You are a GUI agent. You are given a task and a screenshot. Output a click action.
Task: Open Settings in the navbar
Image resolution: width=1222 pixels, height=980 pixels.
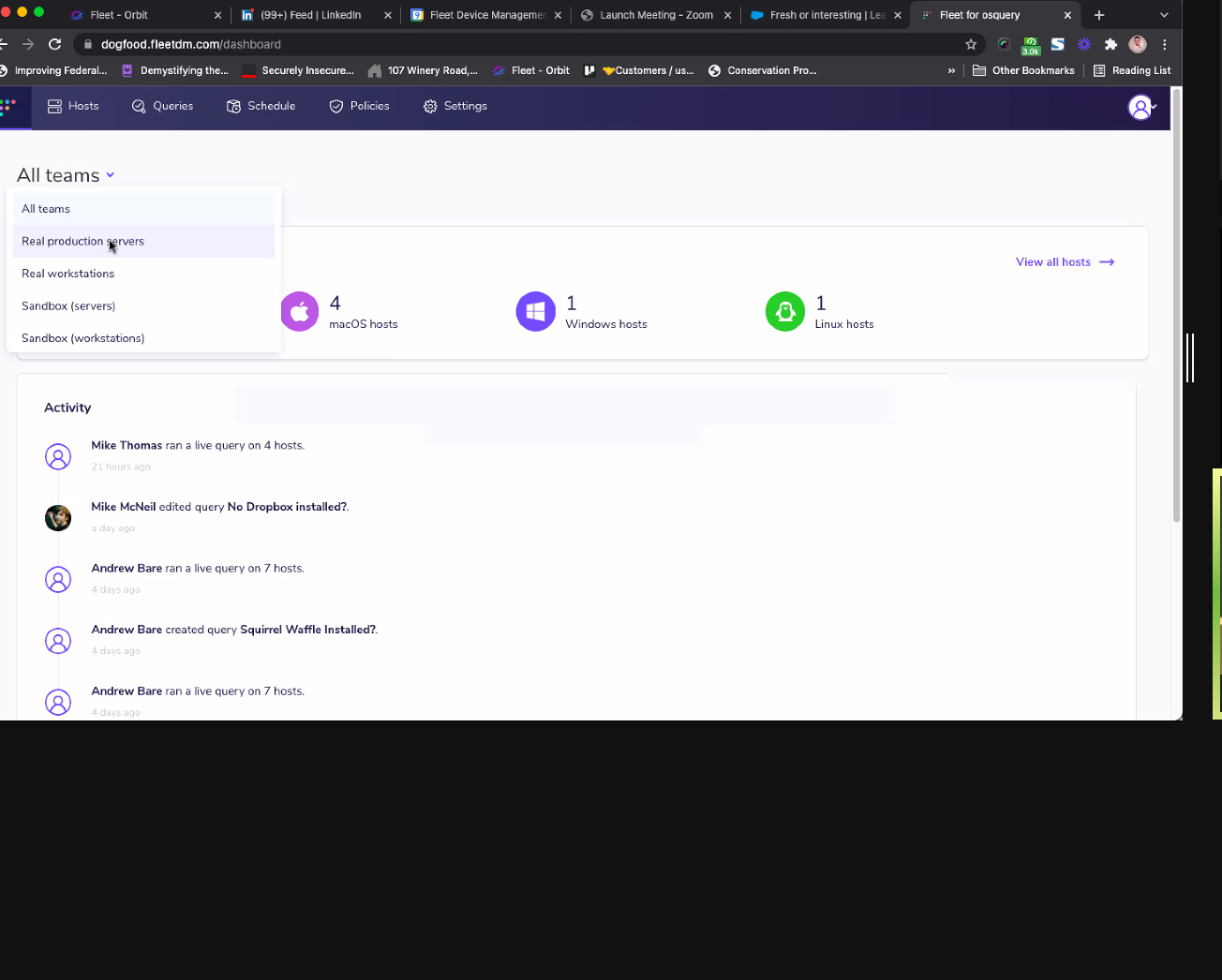pos(455,106)
